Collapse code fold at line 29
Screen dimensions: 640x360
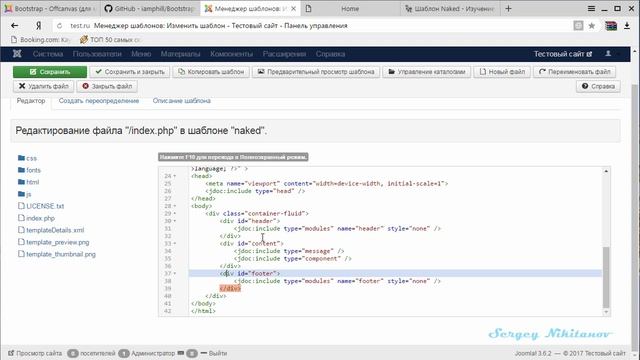[175, 213]
